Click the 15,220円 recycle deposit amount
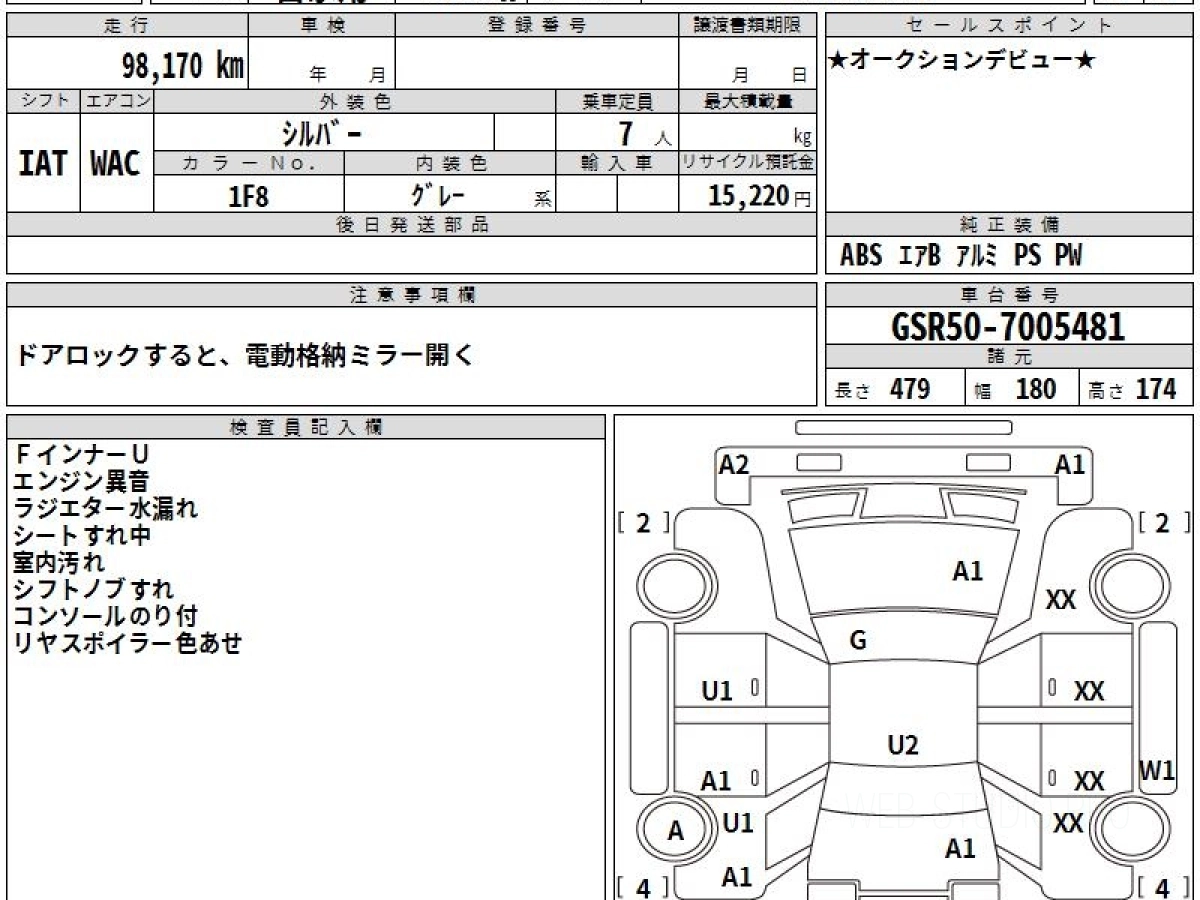1200x900 pixels. click(760, 196)
